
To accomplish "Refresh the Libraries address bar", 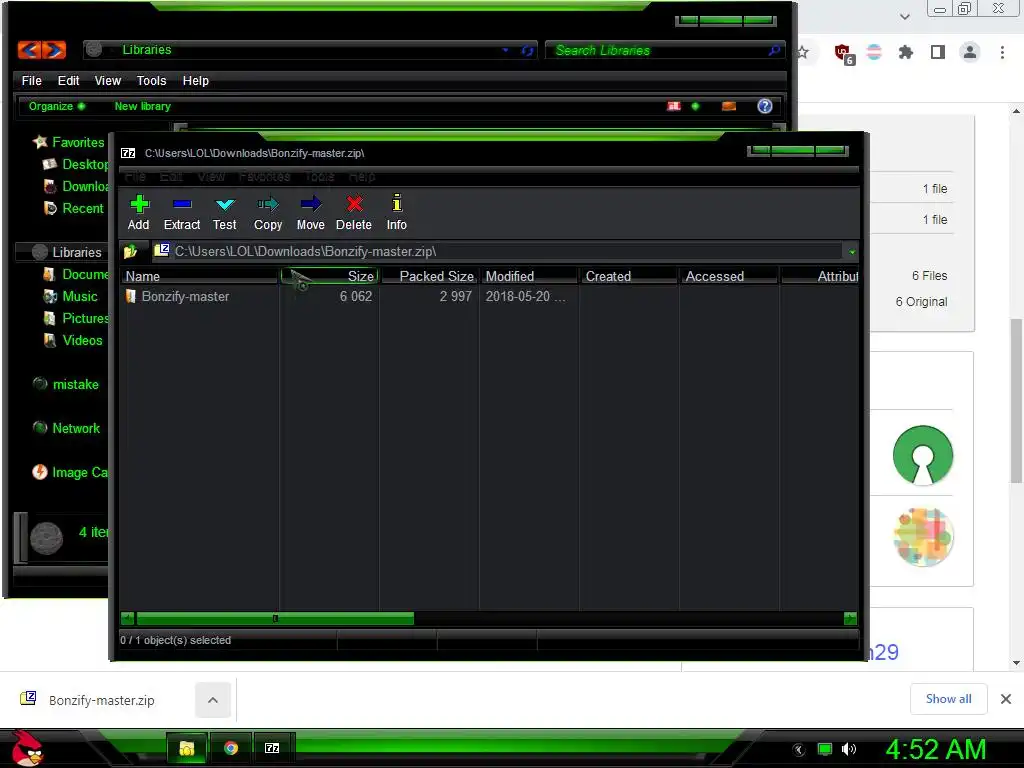I will coord(528,50).
